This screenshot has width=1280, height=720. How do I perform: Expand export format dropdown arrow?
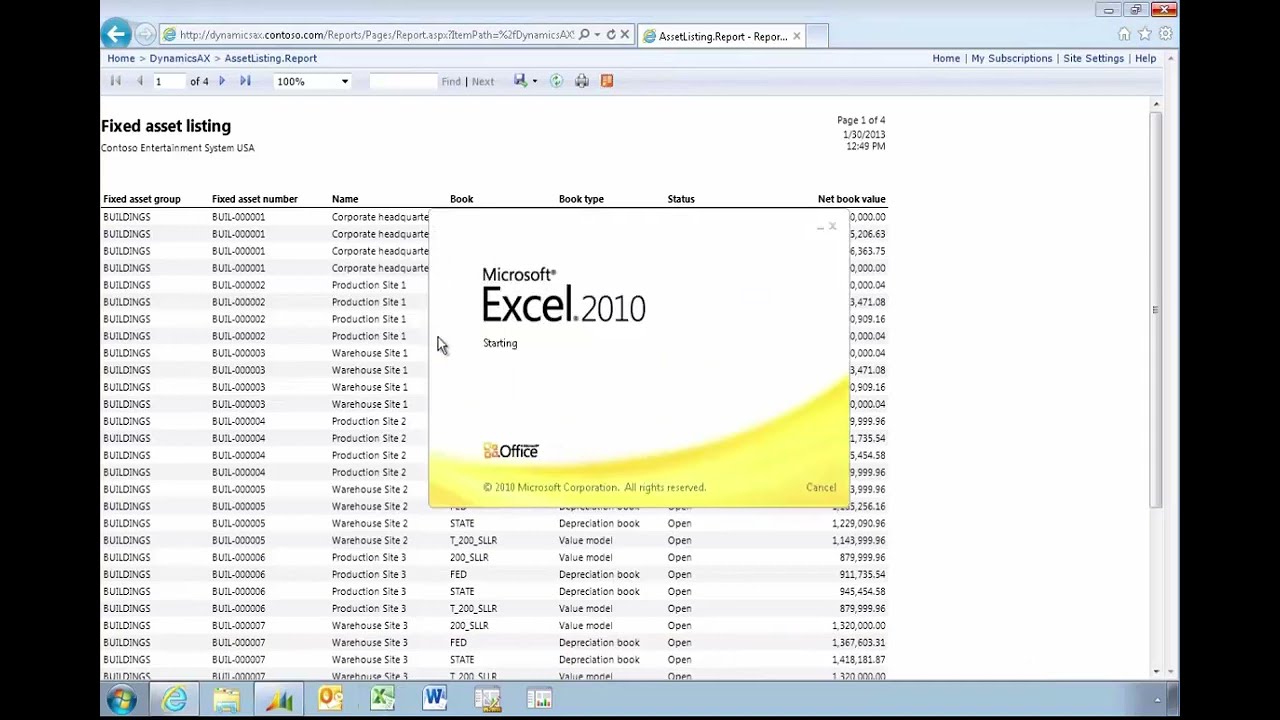pyautogui.click(x=535, y=81)
